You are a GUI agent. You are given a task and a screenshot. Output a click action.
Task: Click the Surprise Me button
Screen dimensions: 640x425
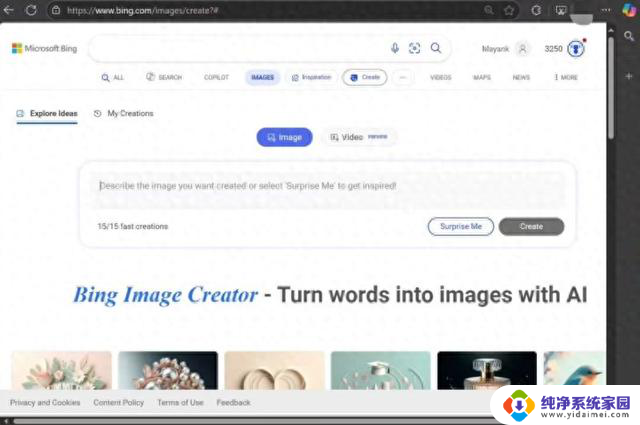461,226
